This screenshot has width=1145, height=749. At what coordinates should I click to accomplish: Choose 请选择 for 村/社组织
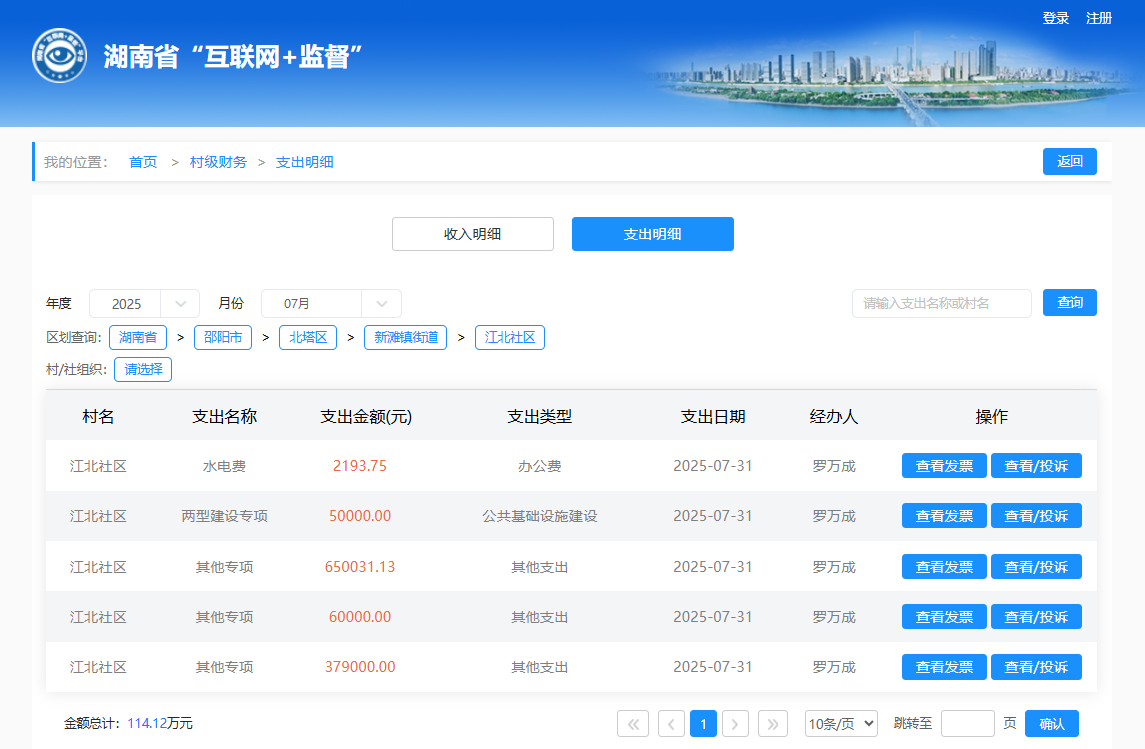[143, 370]
